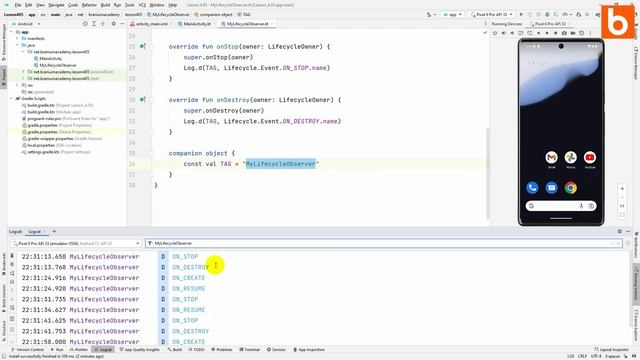Select settings.gradle.kts in project tree
Screen dimensions: 640x360
pos(56,152)
